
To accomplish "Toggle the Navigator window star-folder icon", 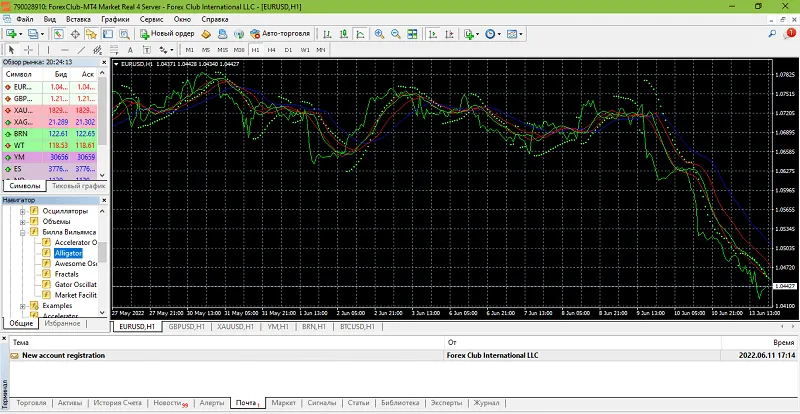I will click(x=91, y=34).
